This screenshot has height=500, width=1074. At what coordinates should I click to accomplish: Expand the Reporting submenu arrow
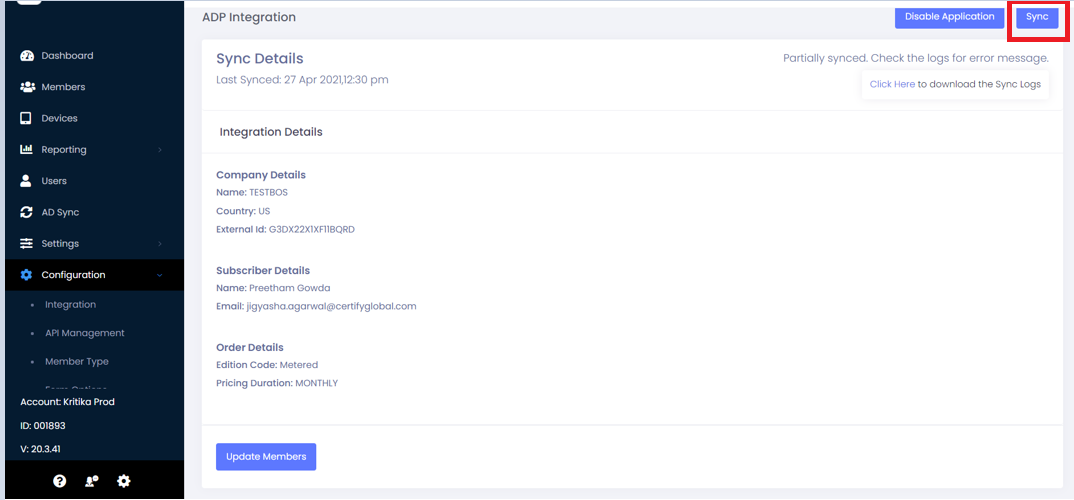(x=160, y=149)
